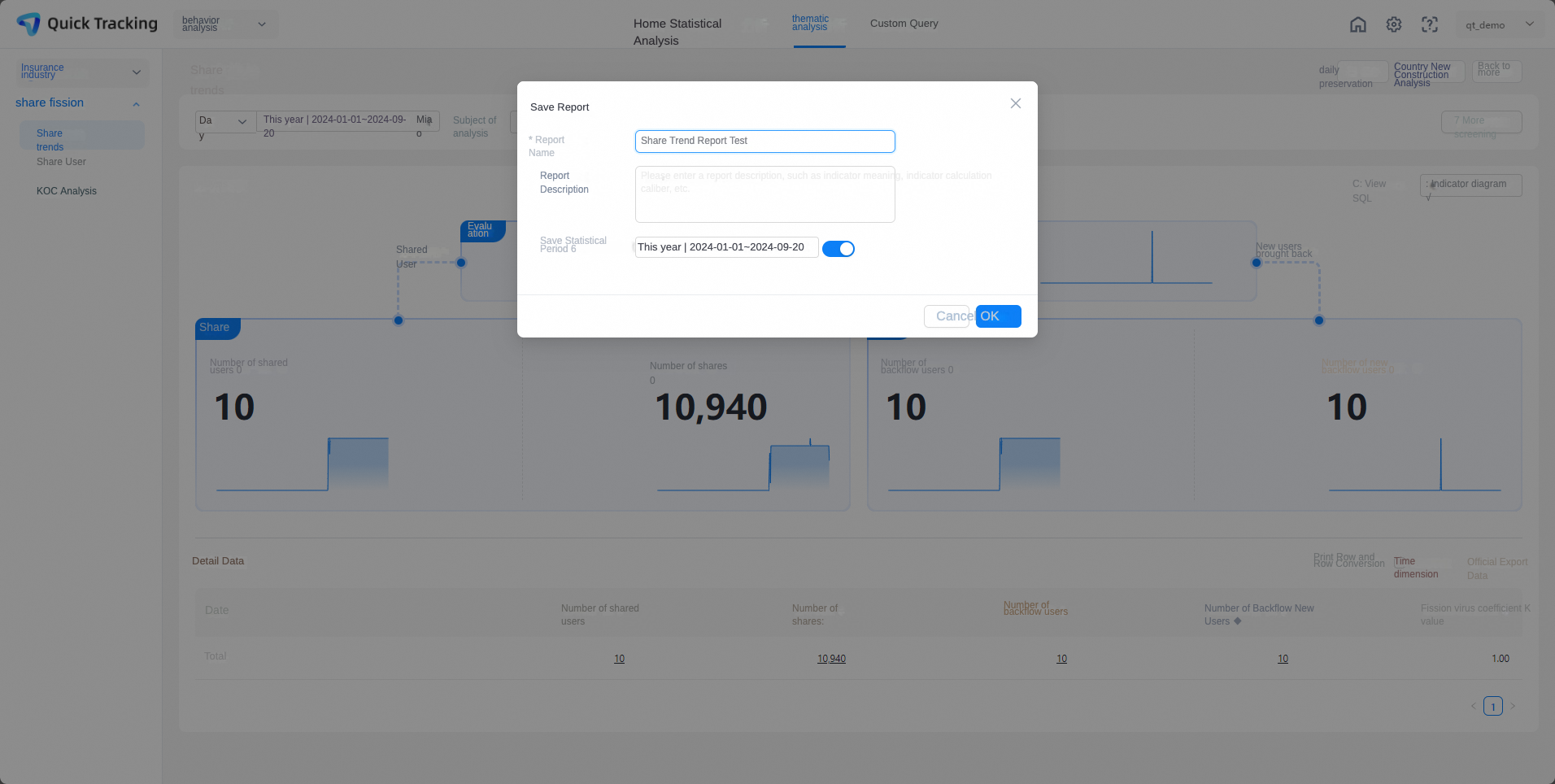
Task: Click Cancel in Save Report dialog
Action: click(947, 316)
